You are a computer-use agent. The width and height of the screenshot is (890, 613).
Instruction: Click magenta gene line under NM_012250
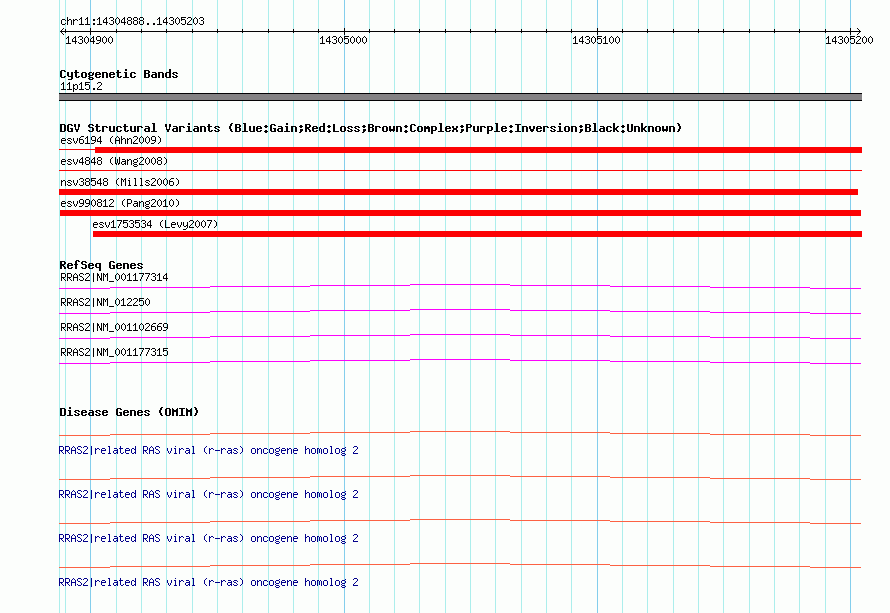(460, 311)
